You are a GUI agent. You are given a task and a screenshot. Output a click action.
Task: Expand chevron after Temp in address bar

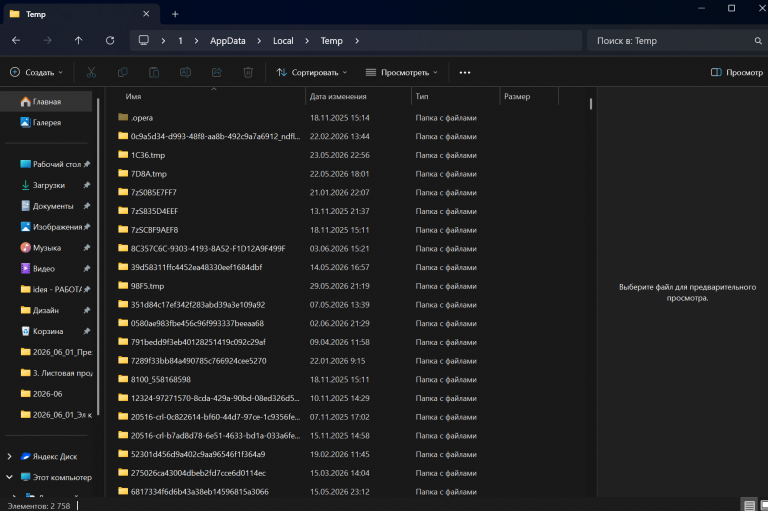[357, 41]
